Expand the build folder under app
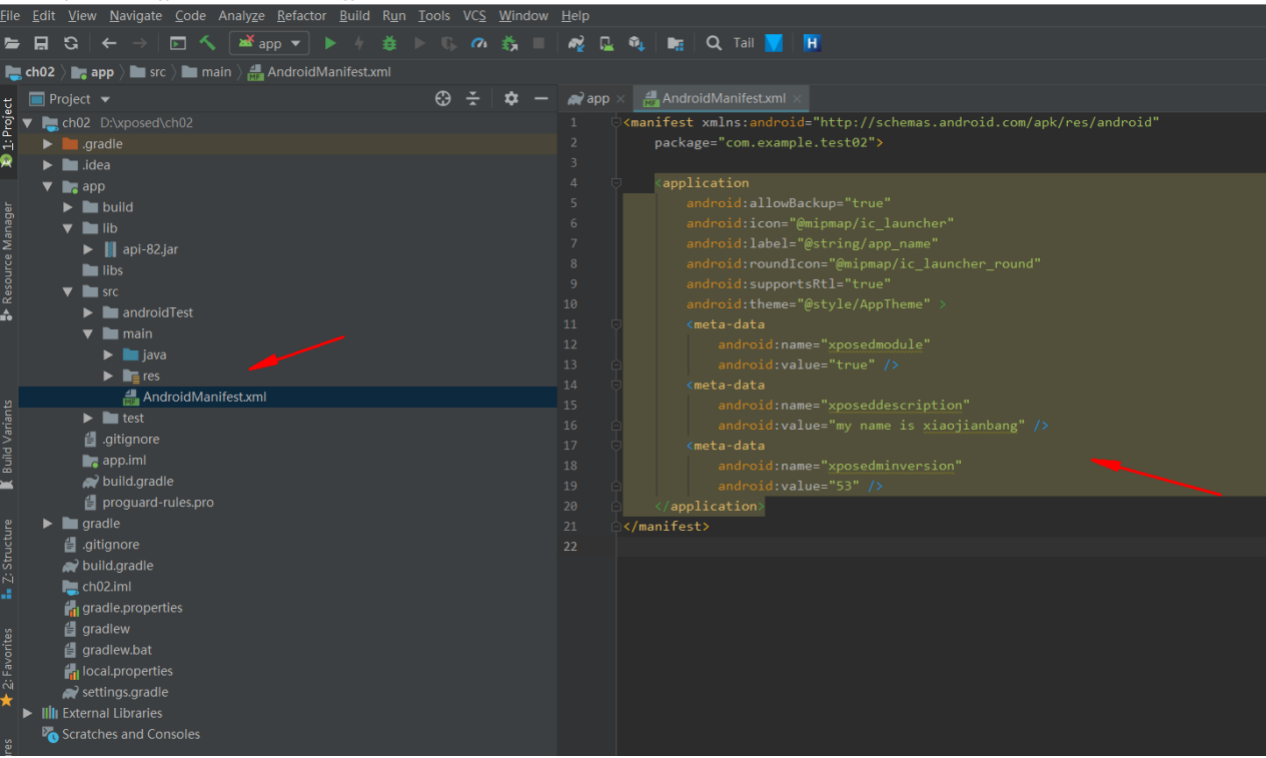 (68, 207)
